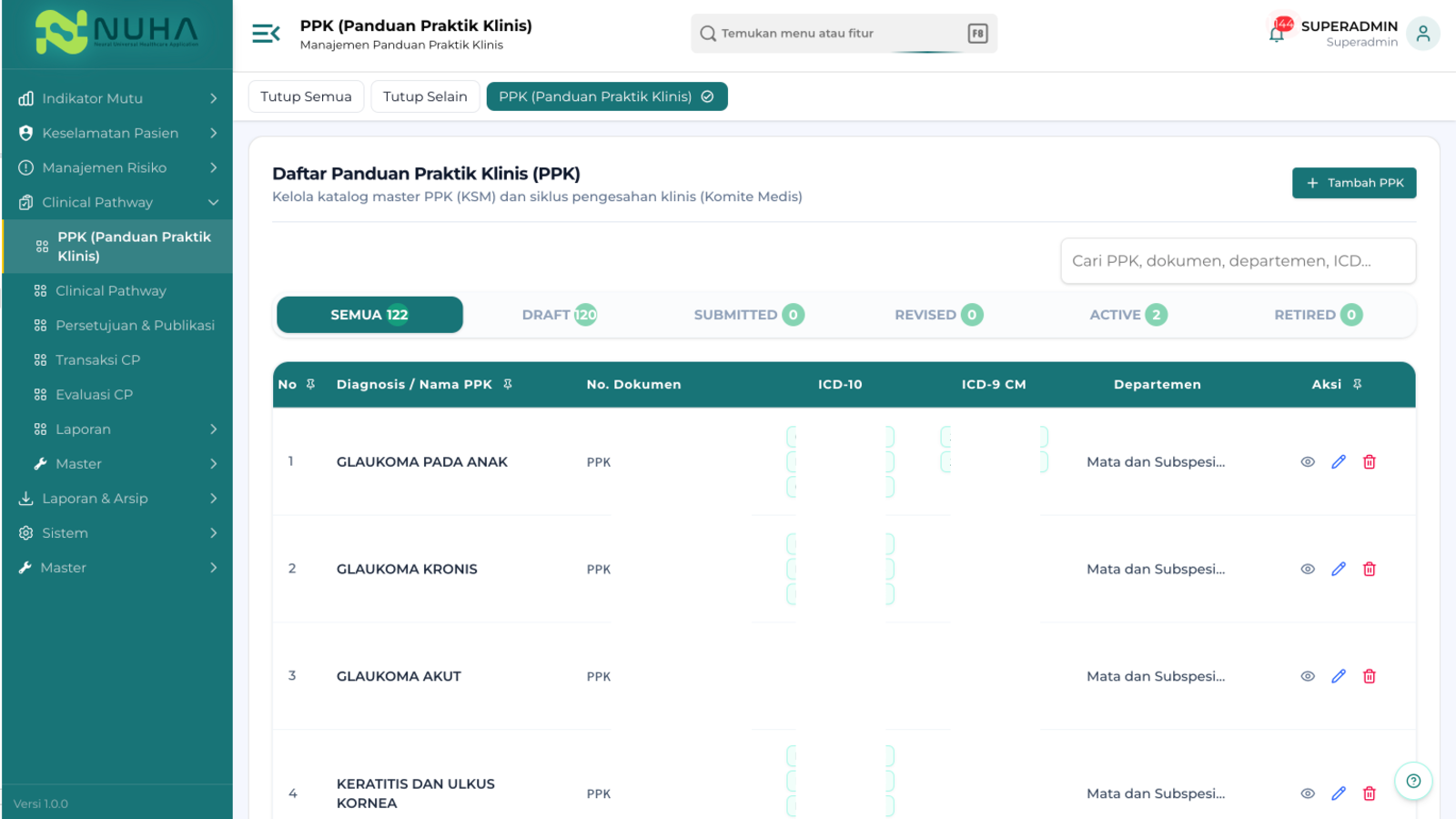The image size is (1456, 819).
Task: View KERATITIS DAN ULKUS KORNEA with eye icon
Action: point(1308,794)
